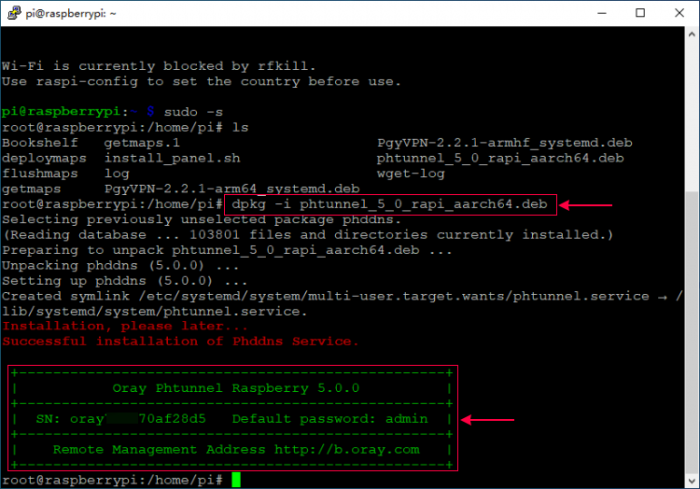Click the 'dpkg -i phtunnel_5_0_rapi_aarch64.deb' command
The height and width of the screenshot is (489, 700).
[x=389, y=204]
